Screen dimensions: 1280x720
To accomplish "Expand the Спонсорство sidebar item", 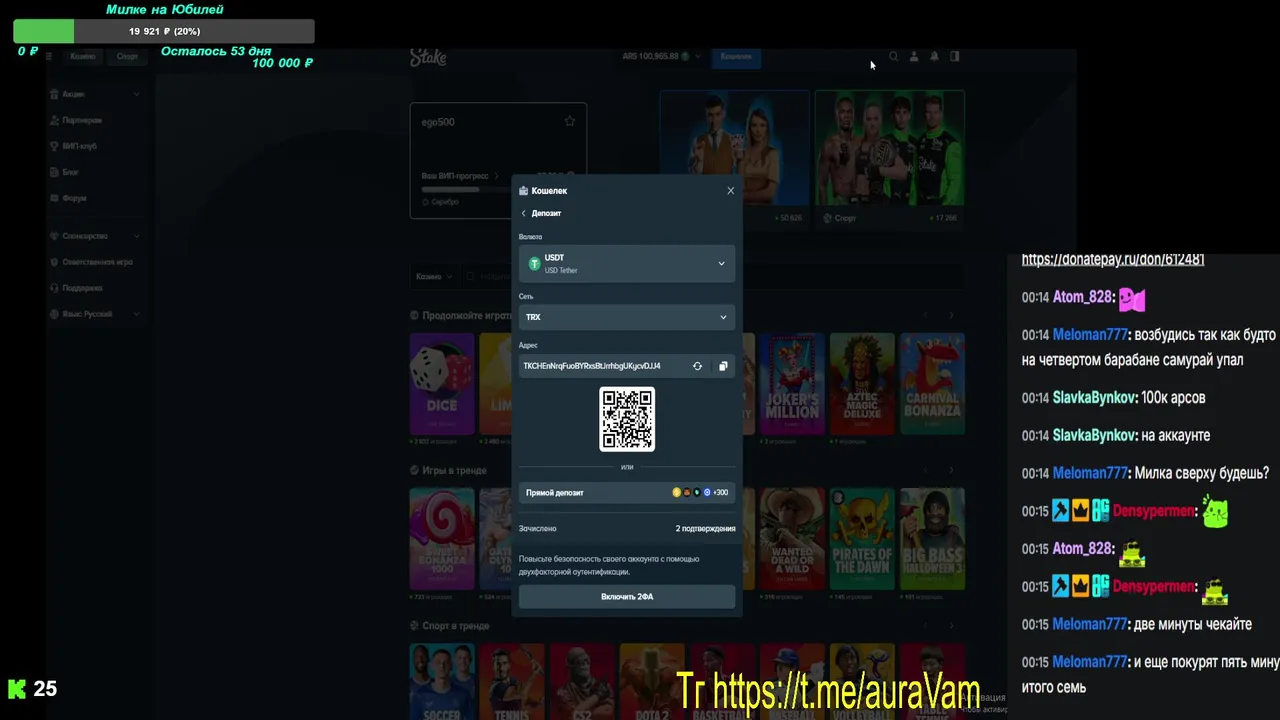I will coord(94,236).
